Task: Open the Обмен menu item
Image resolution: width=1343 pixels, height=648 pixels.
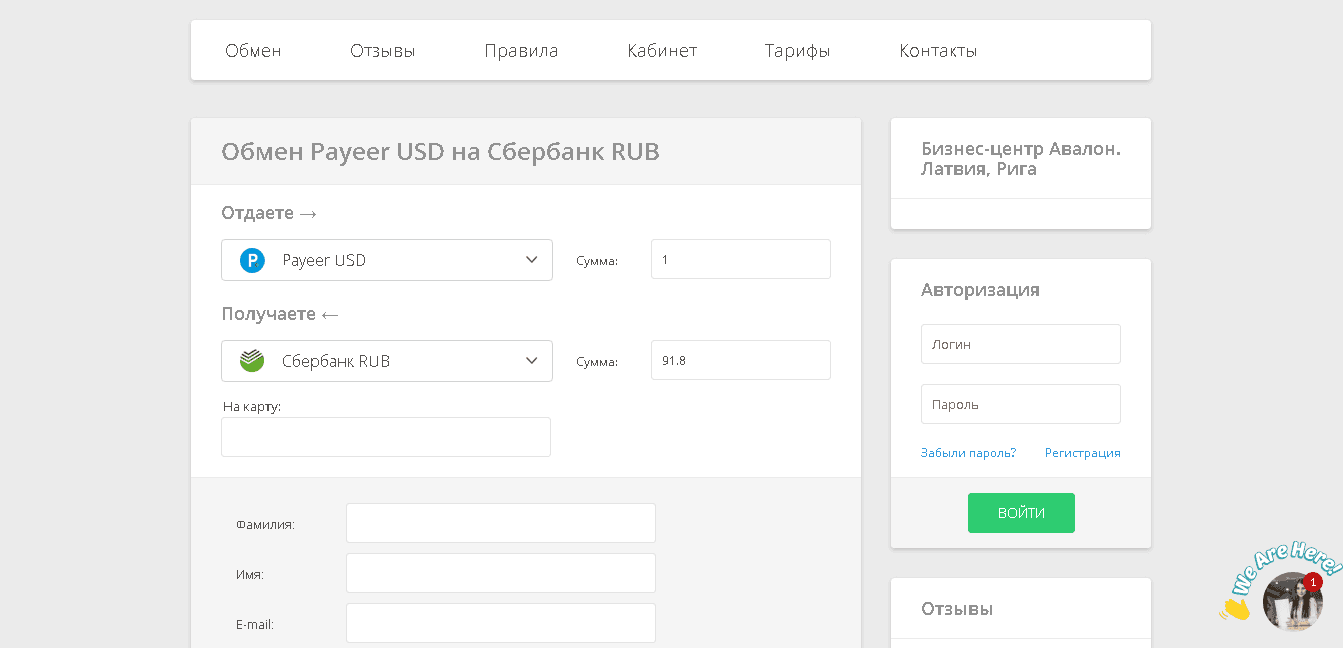Action: (253, 50)
